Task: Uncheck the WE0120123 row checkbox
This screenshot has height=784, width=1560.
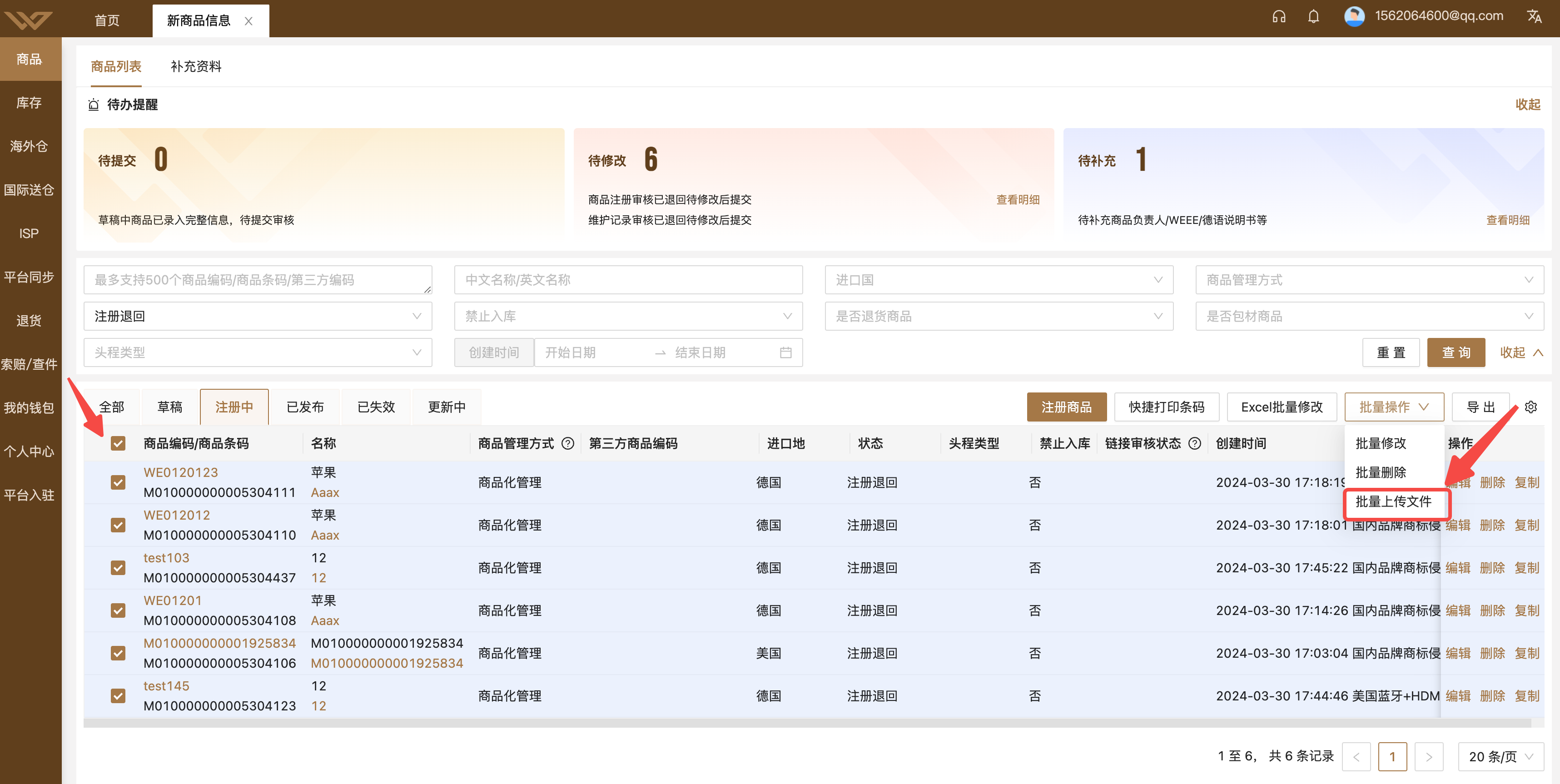Action: pyautogui.click(x=118, y=482)
